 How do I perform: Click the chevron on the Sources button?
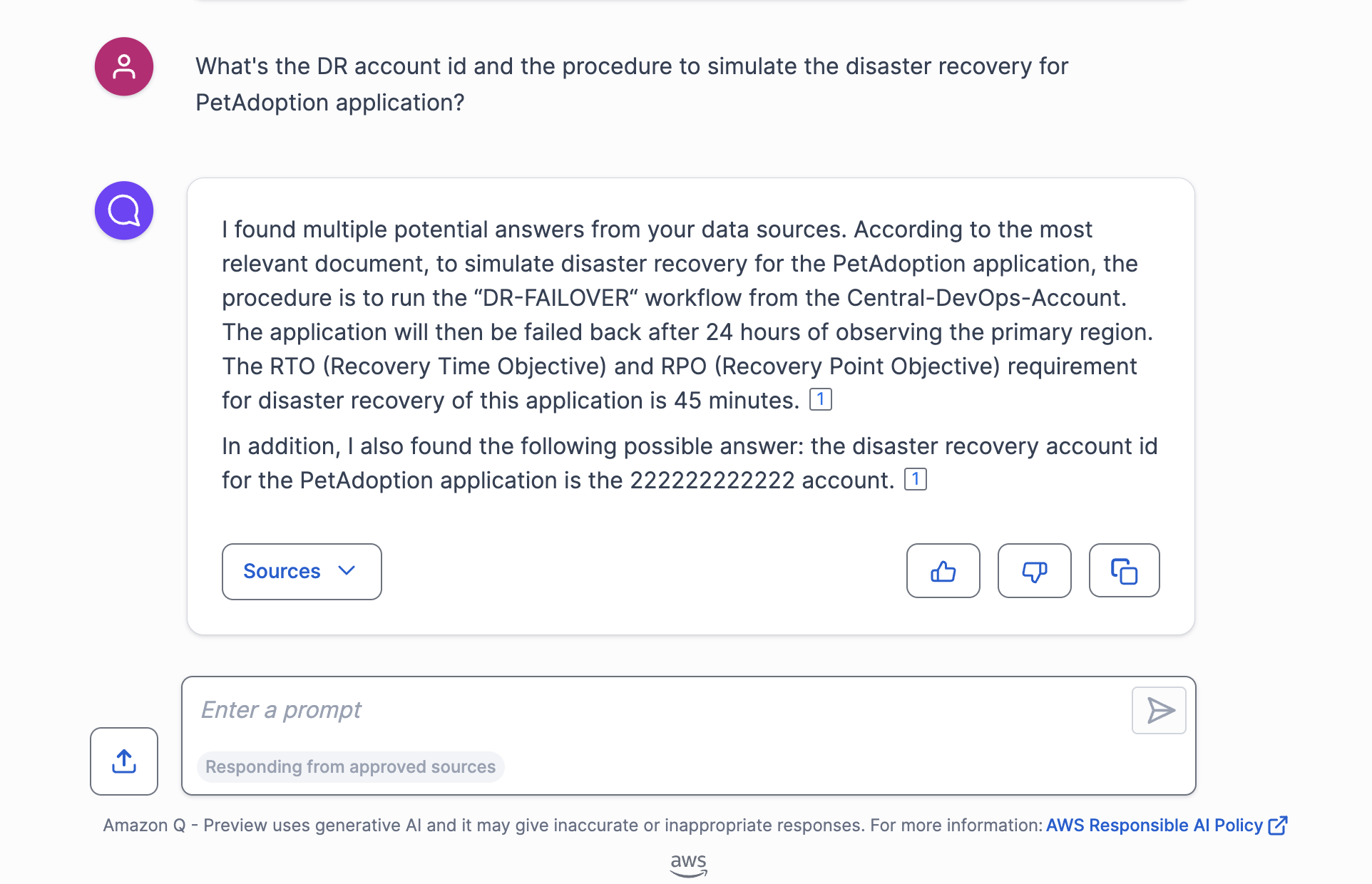pos(347,571)
